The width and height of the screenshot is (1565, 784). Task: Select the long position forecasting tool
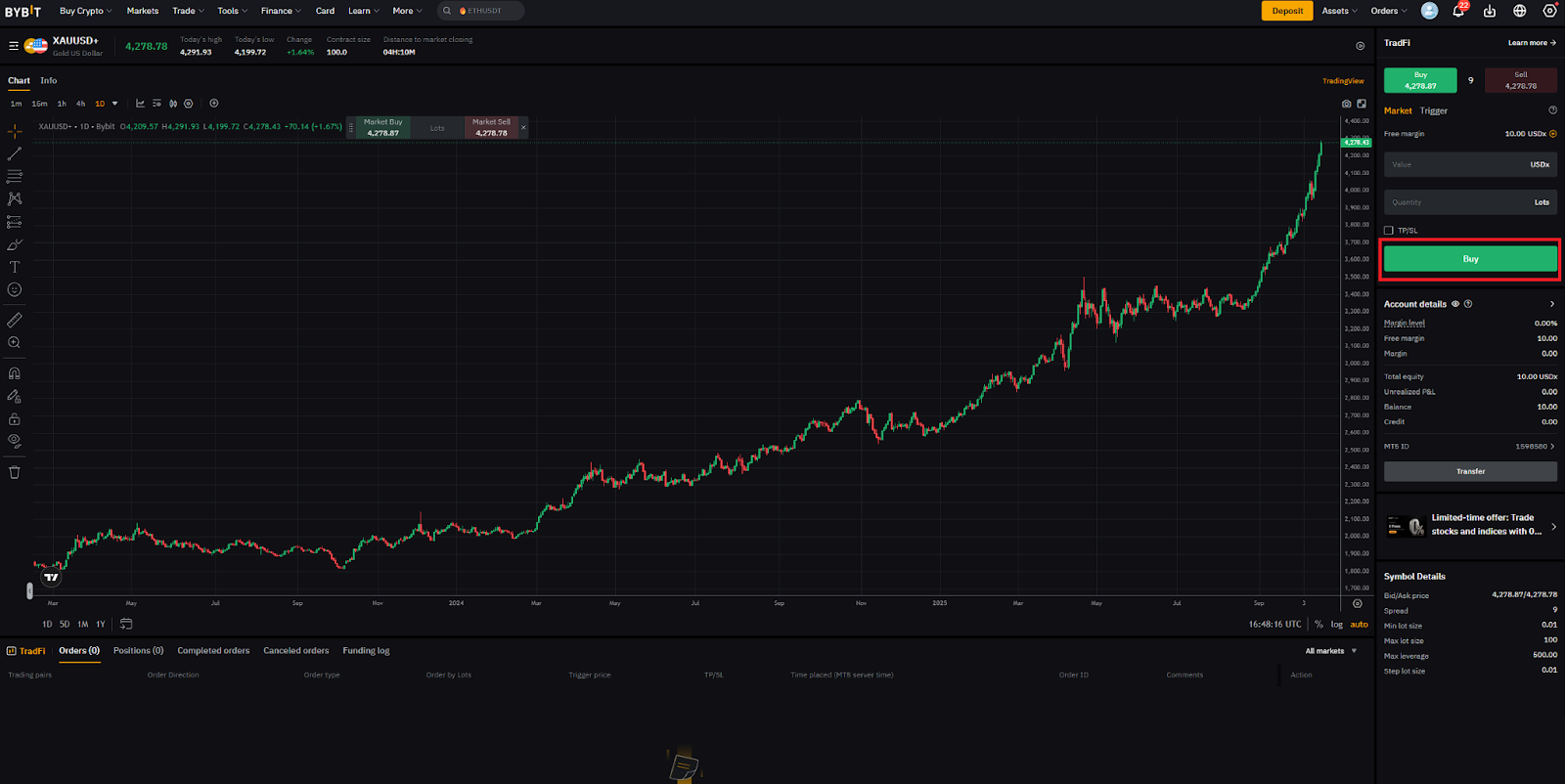click(x=15, y=222)
